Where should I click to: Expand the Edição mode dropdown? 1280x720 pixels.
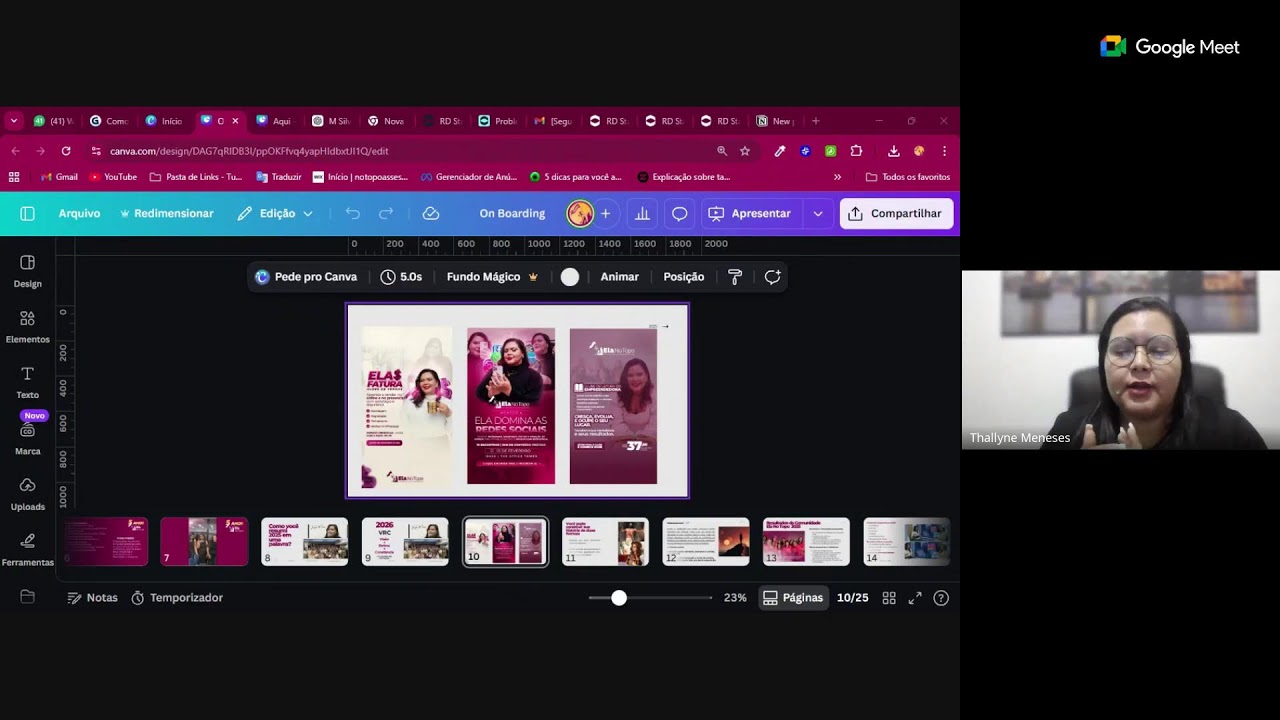coord(275,213)
